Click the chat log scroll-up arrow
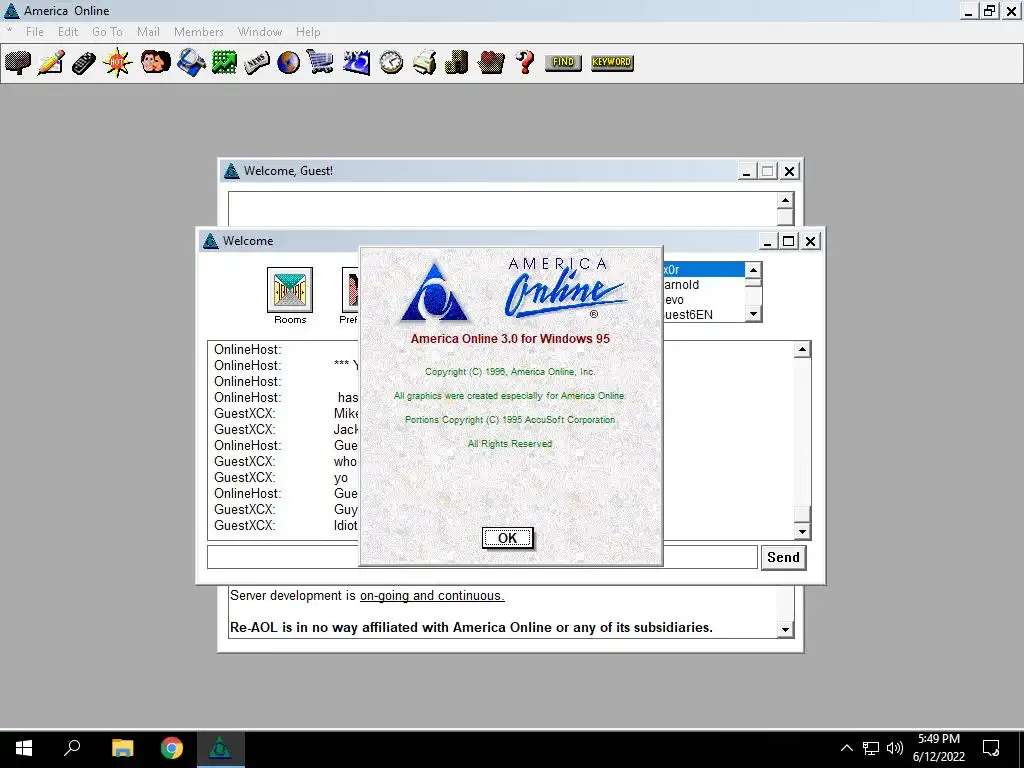The image size is (1024, 768). (803, 349)
